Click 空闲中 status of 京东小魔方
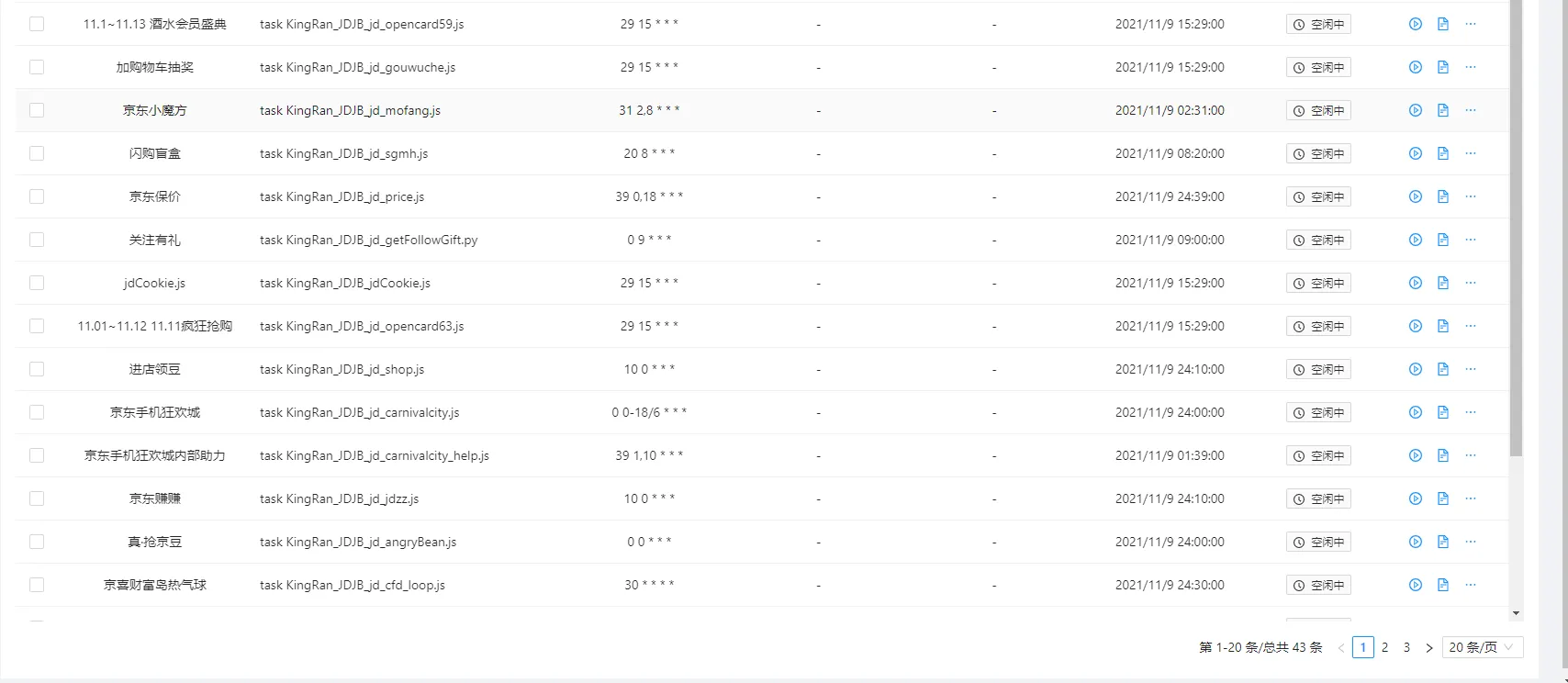Viewport: 1568px width, 683px height. point(1318,110)
